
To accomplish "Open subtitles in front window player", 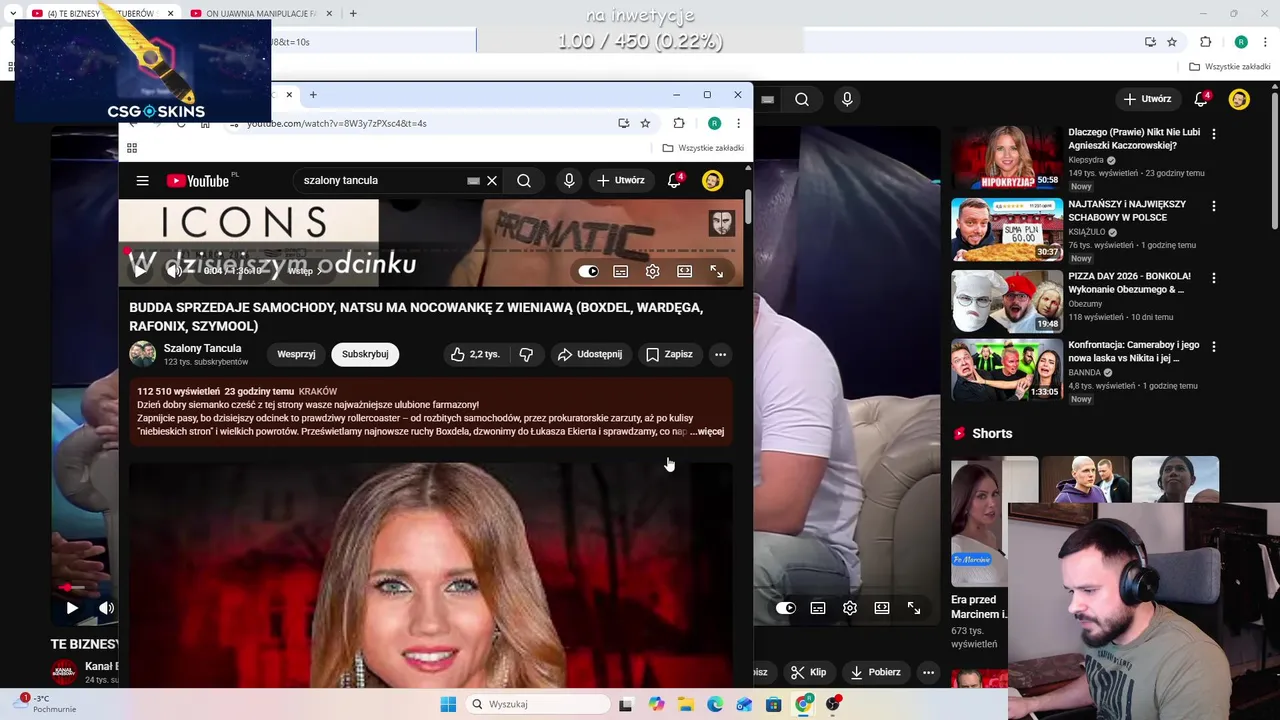I will pos(621,271).
